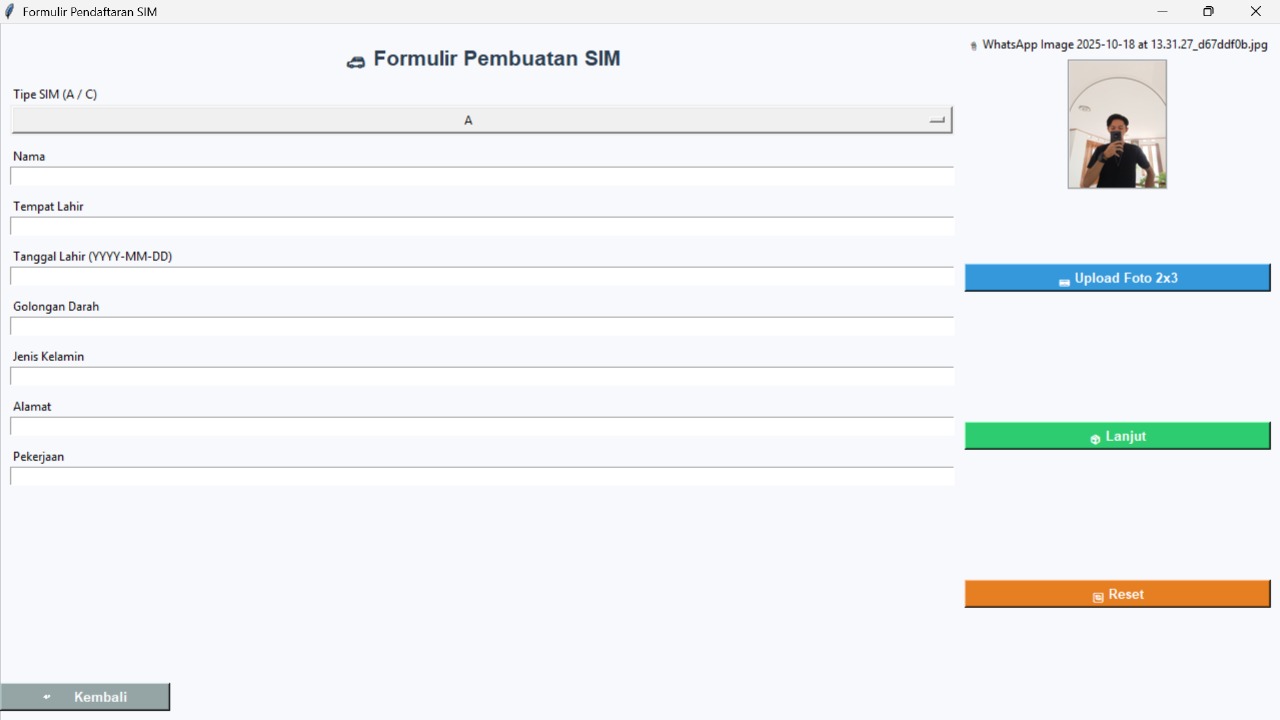
Task: Click the uploaded photo preview thumbnail
Action: (1117, 124)
